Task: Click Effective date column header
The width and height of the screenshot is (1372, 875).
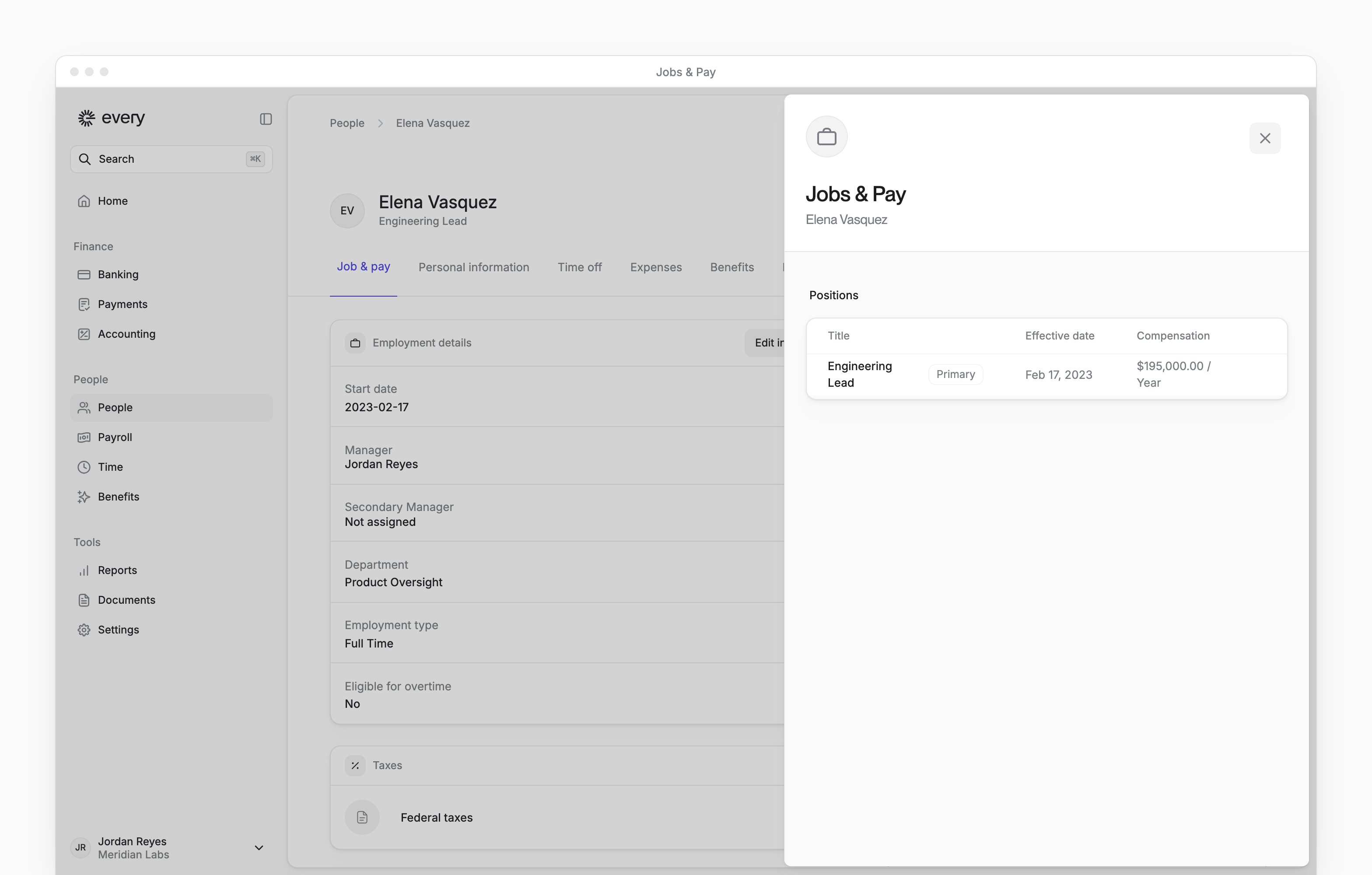Action: point(1059,336)
